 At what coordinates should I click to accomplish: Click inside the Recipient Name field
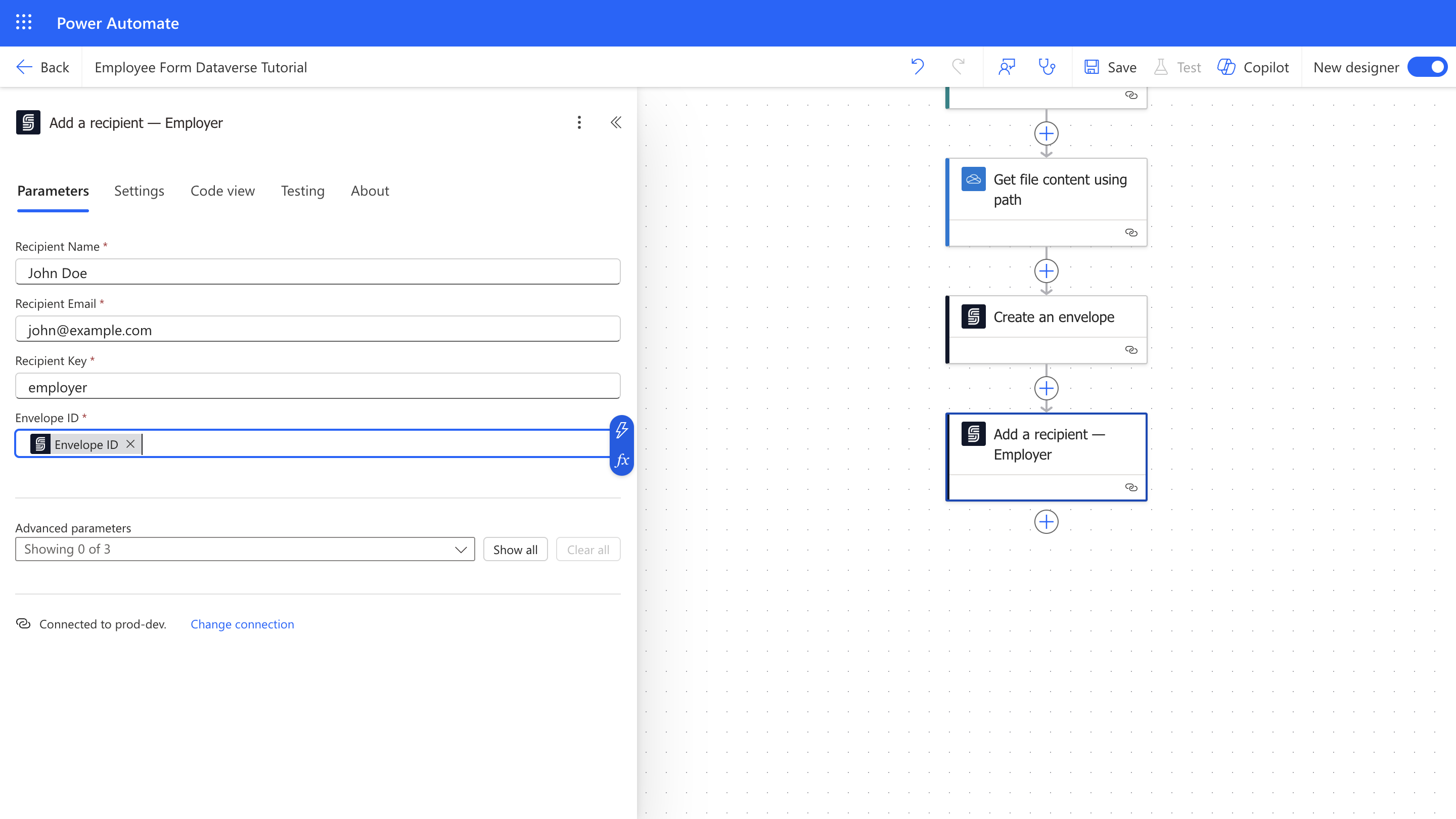point(316,272)
